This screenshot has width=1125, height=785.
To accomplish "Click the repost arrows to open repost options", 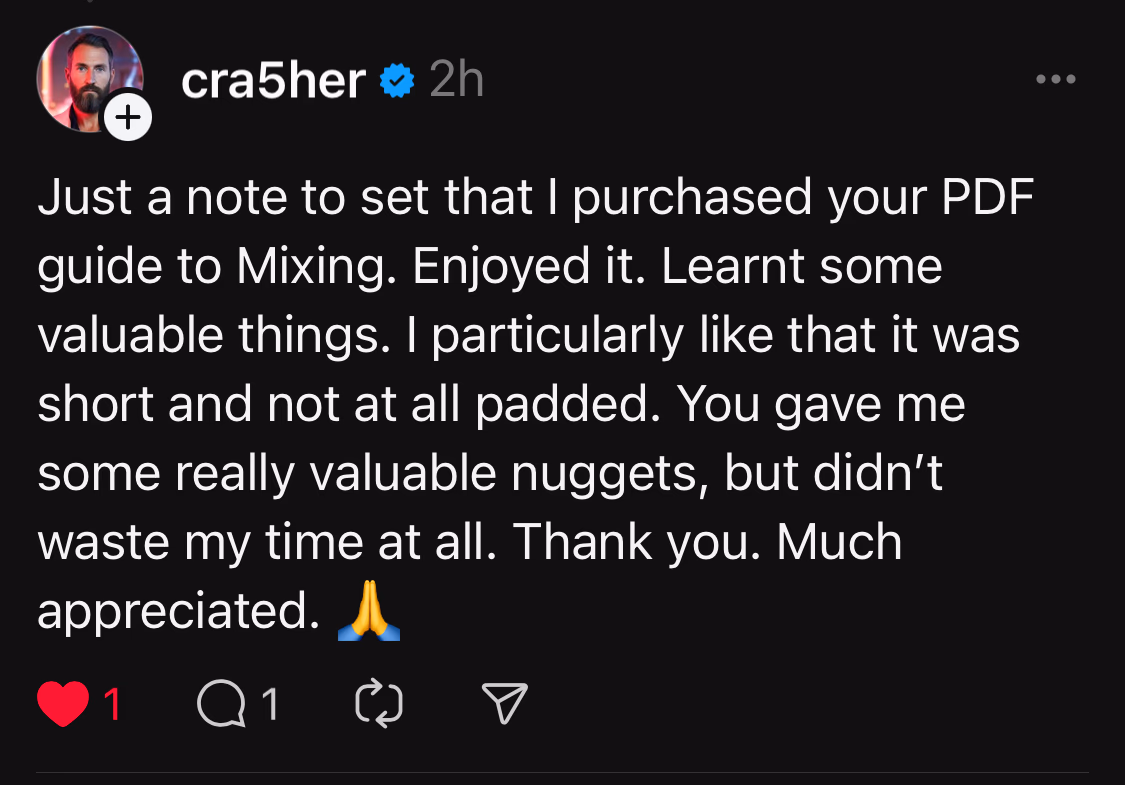I will [380, 703].
